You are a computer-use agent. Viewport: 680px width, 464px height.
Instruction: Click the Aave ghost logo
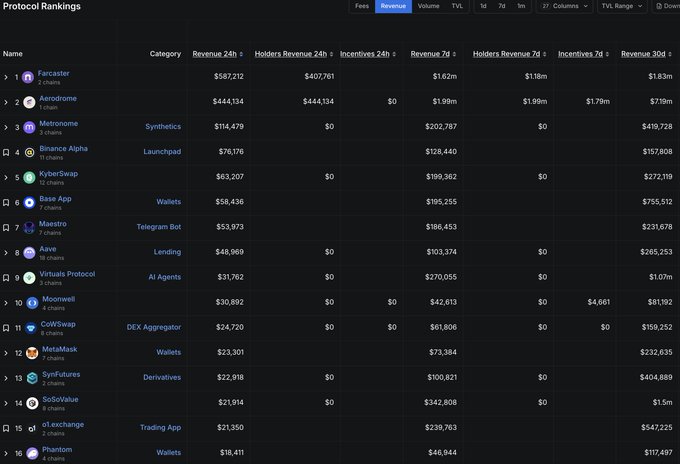click(x=30, y=252)
